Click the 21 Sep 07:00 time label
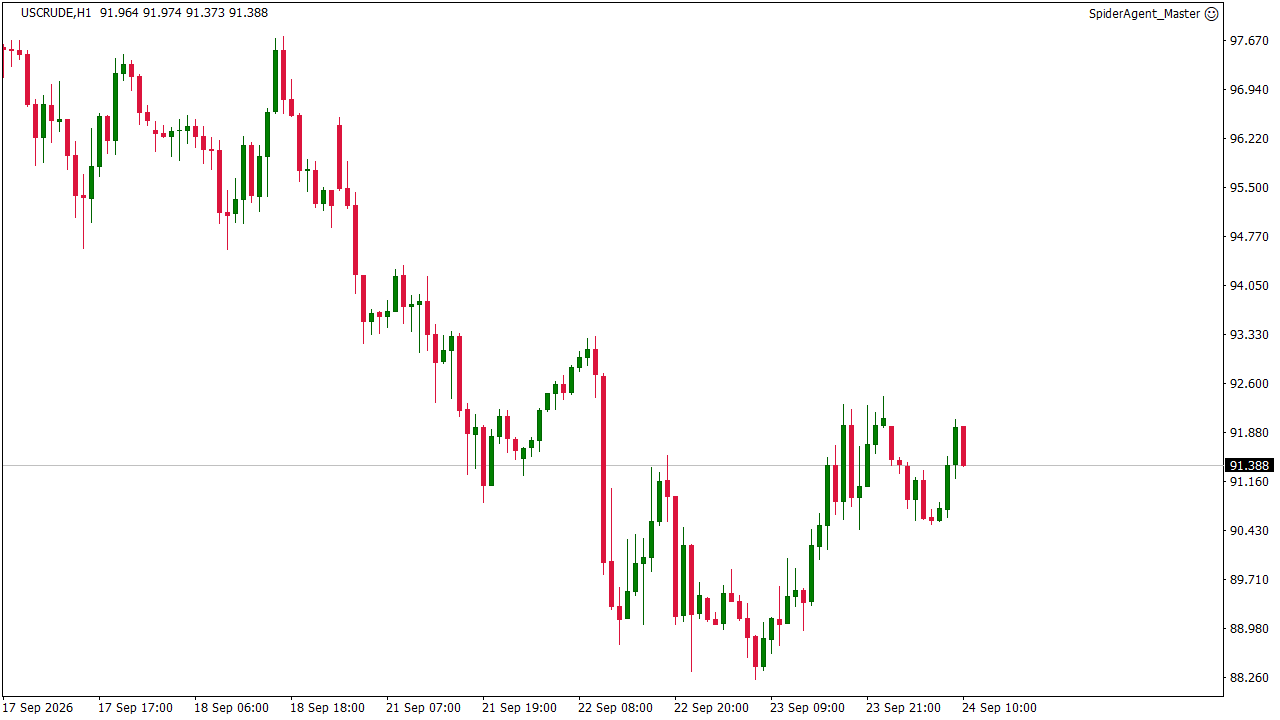The image size is (1280, 720). click(423, 708)
